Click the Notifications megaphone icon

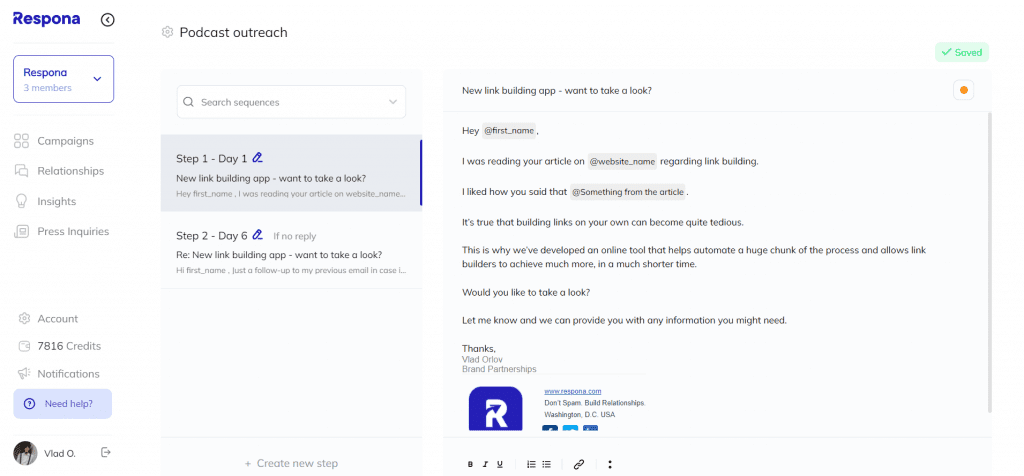(x=25, y=373)
